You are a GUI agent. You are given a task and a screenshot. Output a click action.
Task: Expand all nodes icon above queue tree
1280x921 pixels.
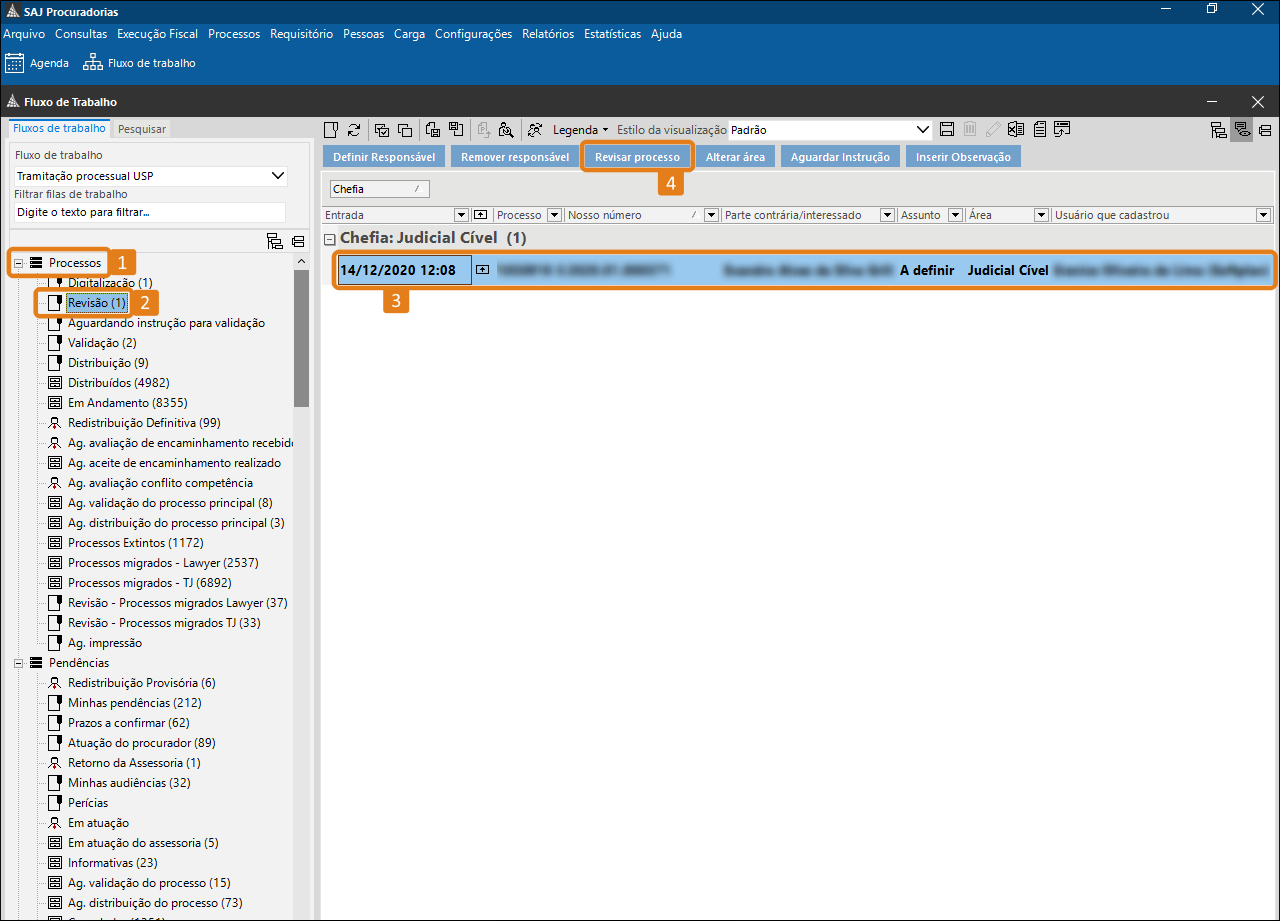(x=274, y=241)
